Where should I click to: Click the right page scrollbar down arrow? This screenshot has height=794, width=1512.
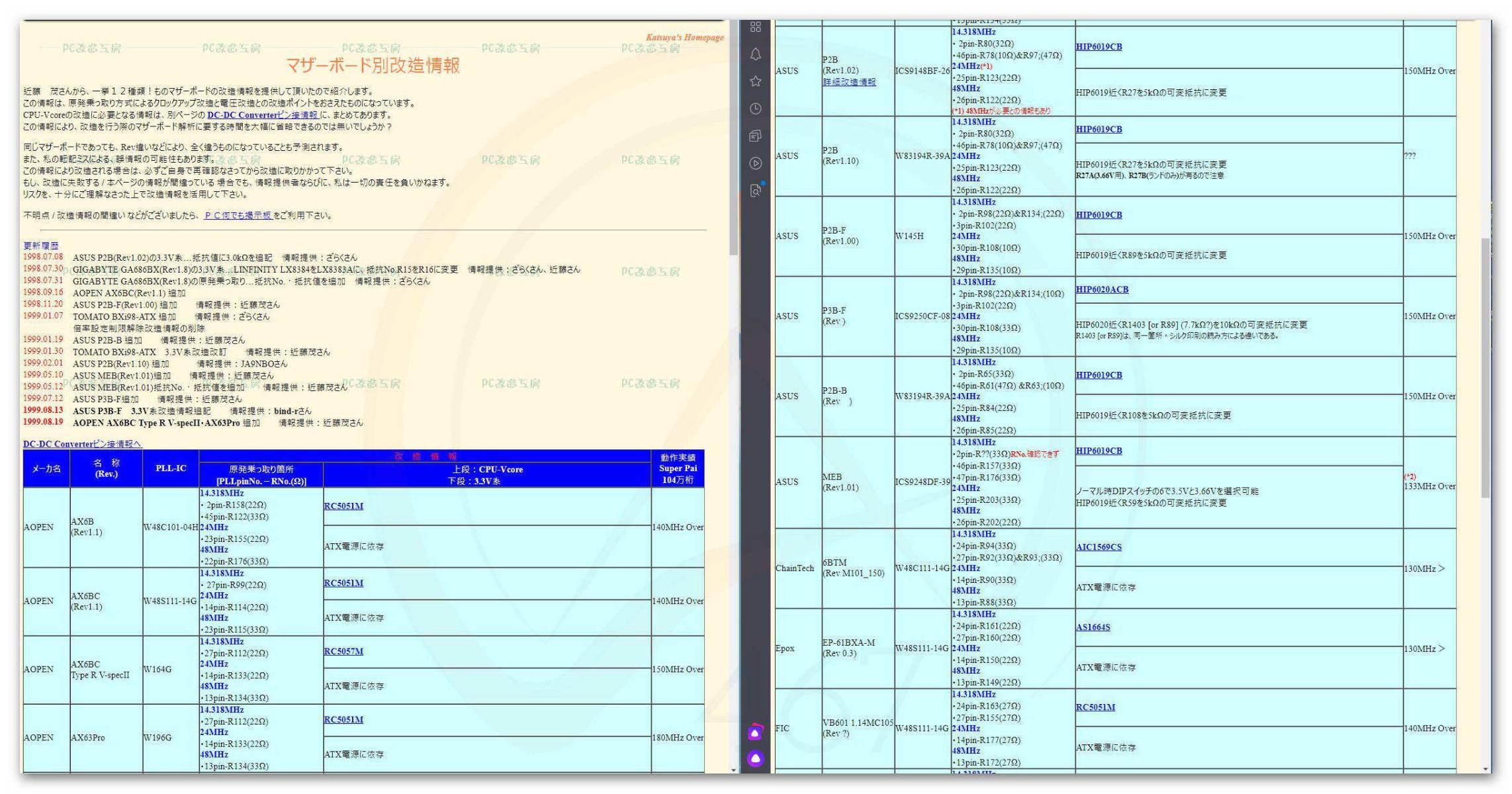click(x=1486, y=770)
